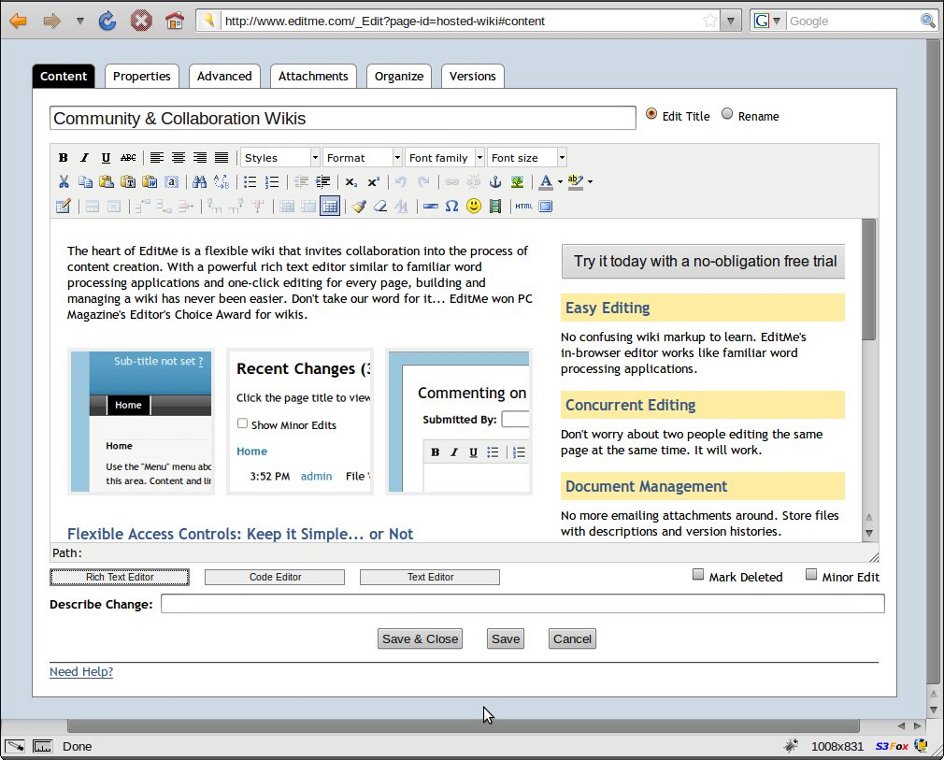
Task: Open the Font size dropdown
Action: (x=527, y=158)
